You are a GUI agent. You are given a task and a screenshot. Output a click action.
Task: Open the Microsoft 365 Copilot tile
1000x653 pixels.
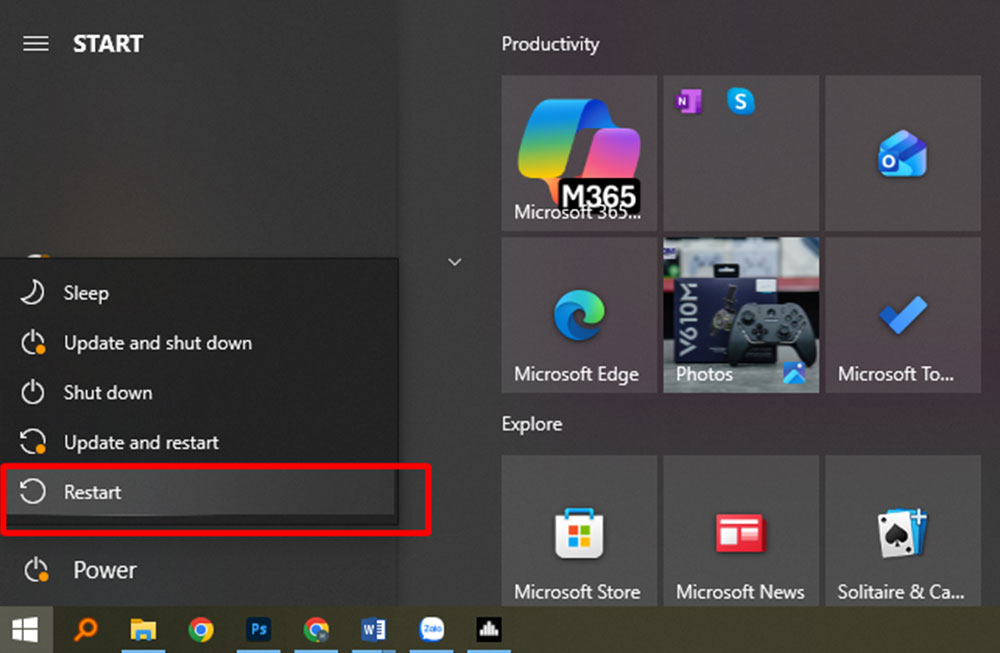[579, 153]
